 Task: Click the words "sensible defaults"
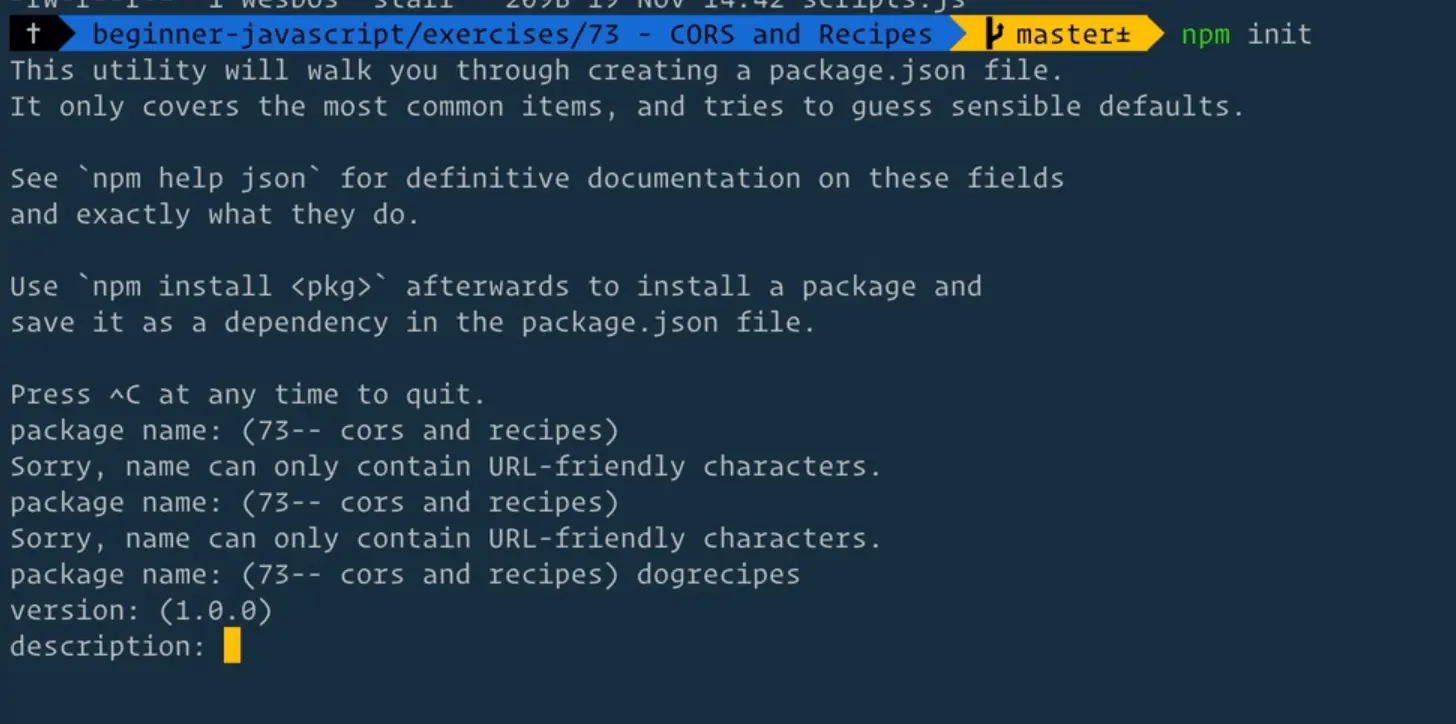[1097, 107]
